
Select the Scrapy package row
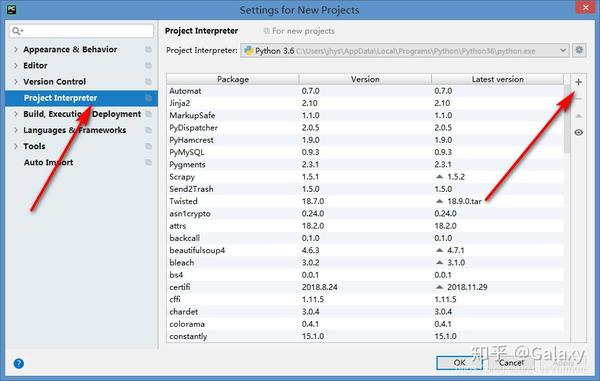[365, 177]
